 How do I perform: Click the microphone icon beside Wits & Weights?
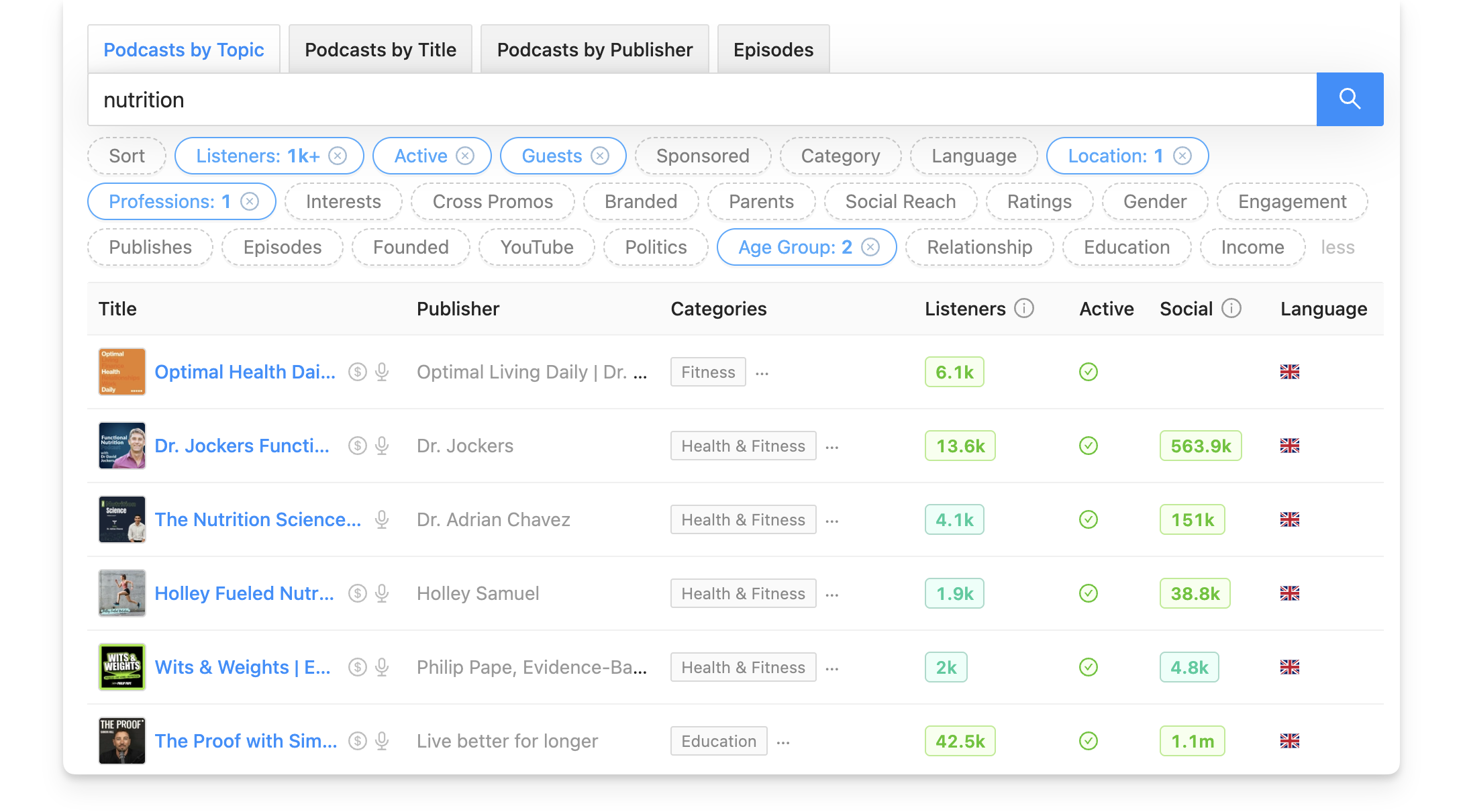pyautogui.click(x=381, y=667)
